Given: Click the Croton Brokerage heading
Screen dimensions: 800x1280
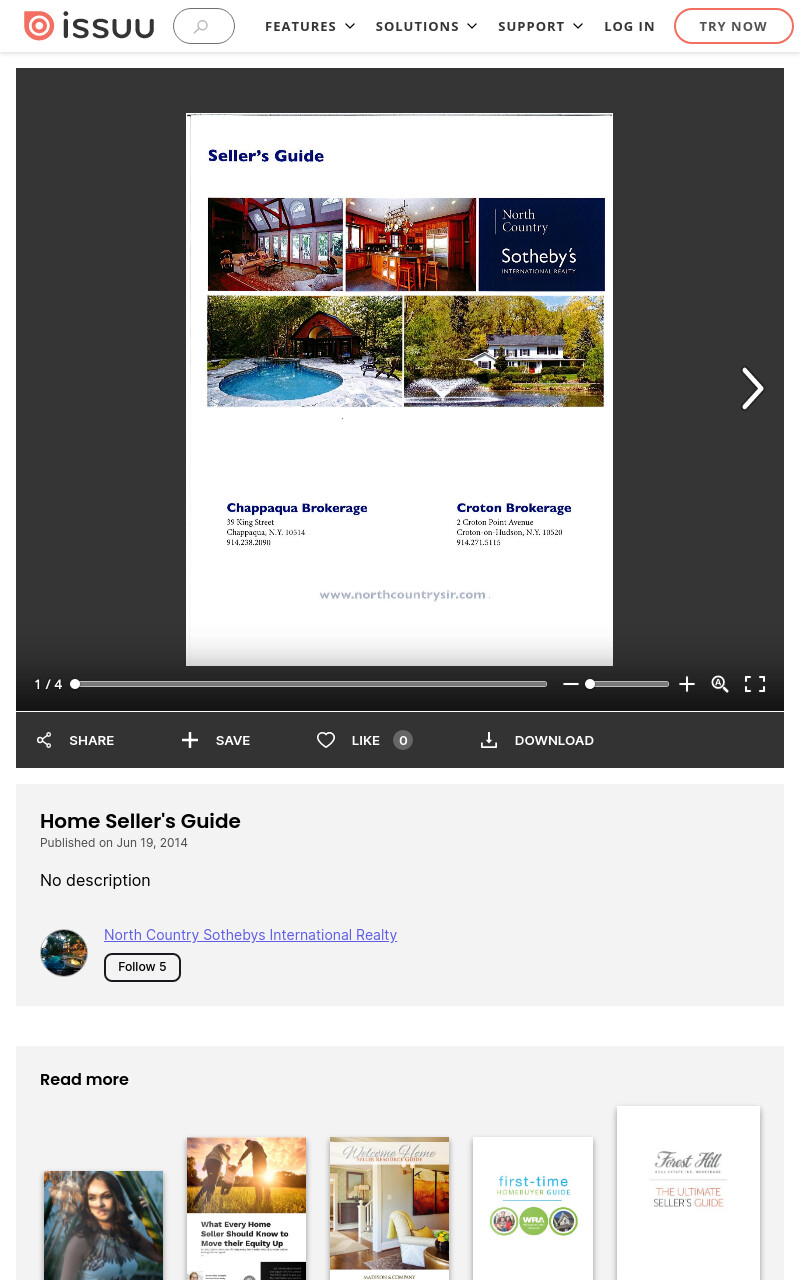Looking at the screenshot, I should point(514,508).
